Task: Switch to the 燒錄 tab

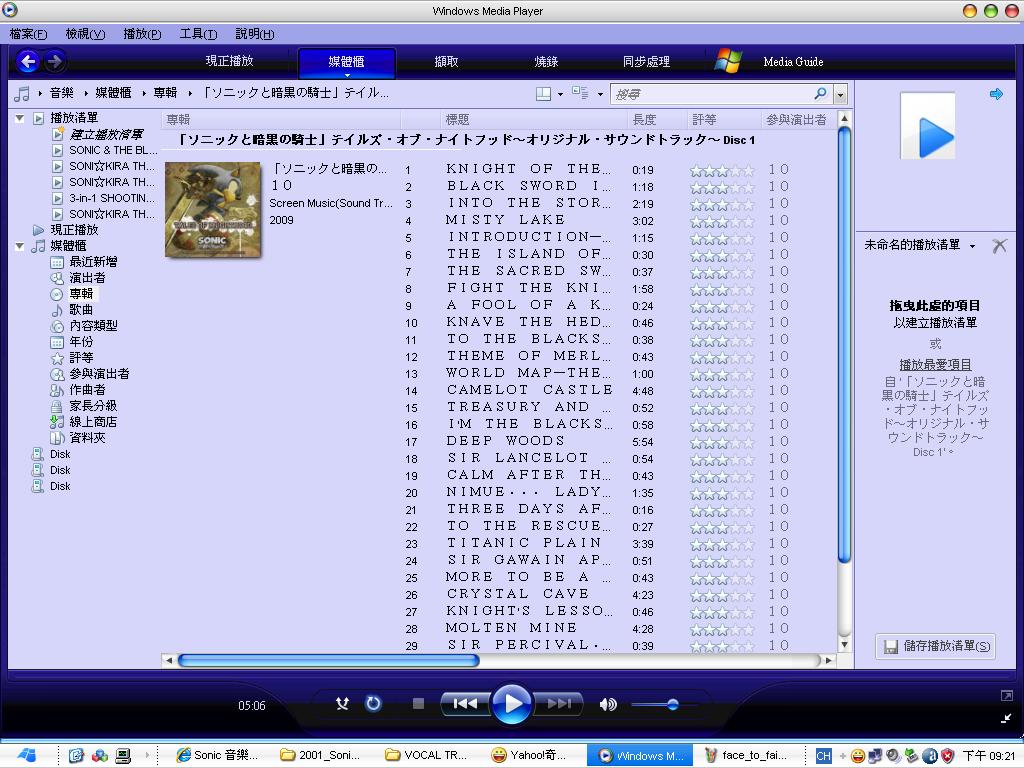Action: point(546,61)
